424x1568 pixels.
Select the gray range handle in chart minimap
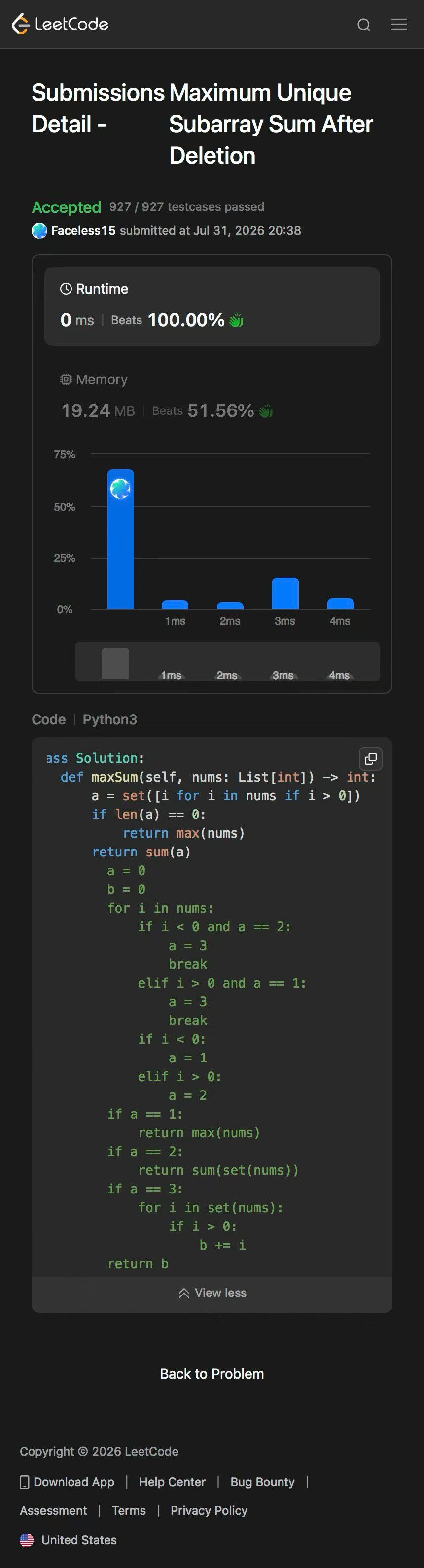pyautogui.click(x=115, y=663)
